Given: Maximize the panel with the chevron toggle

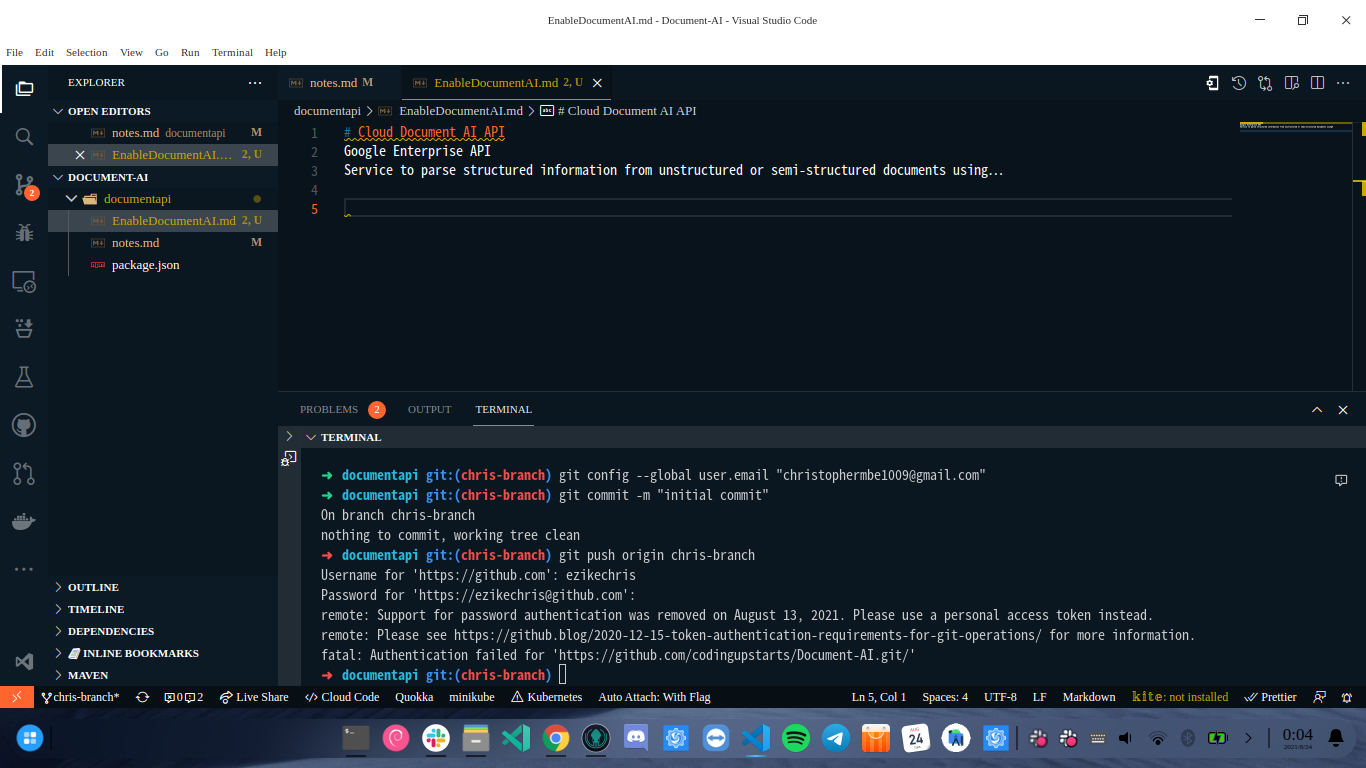Looking at the screenshot, I should [1317, 409].
